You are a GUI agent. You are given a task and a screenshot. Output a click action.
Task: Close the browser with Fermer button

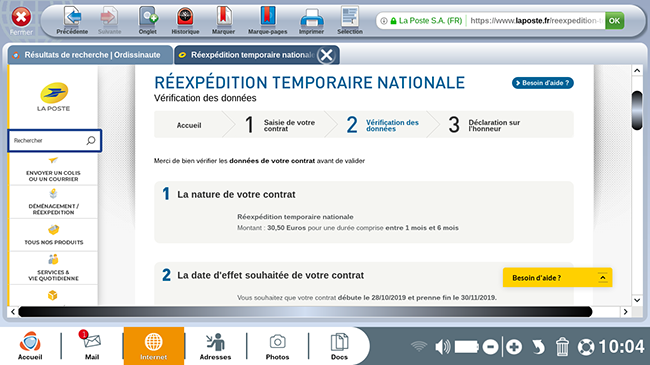tap(21, 20)
